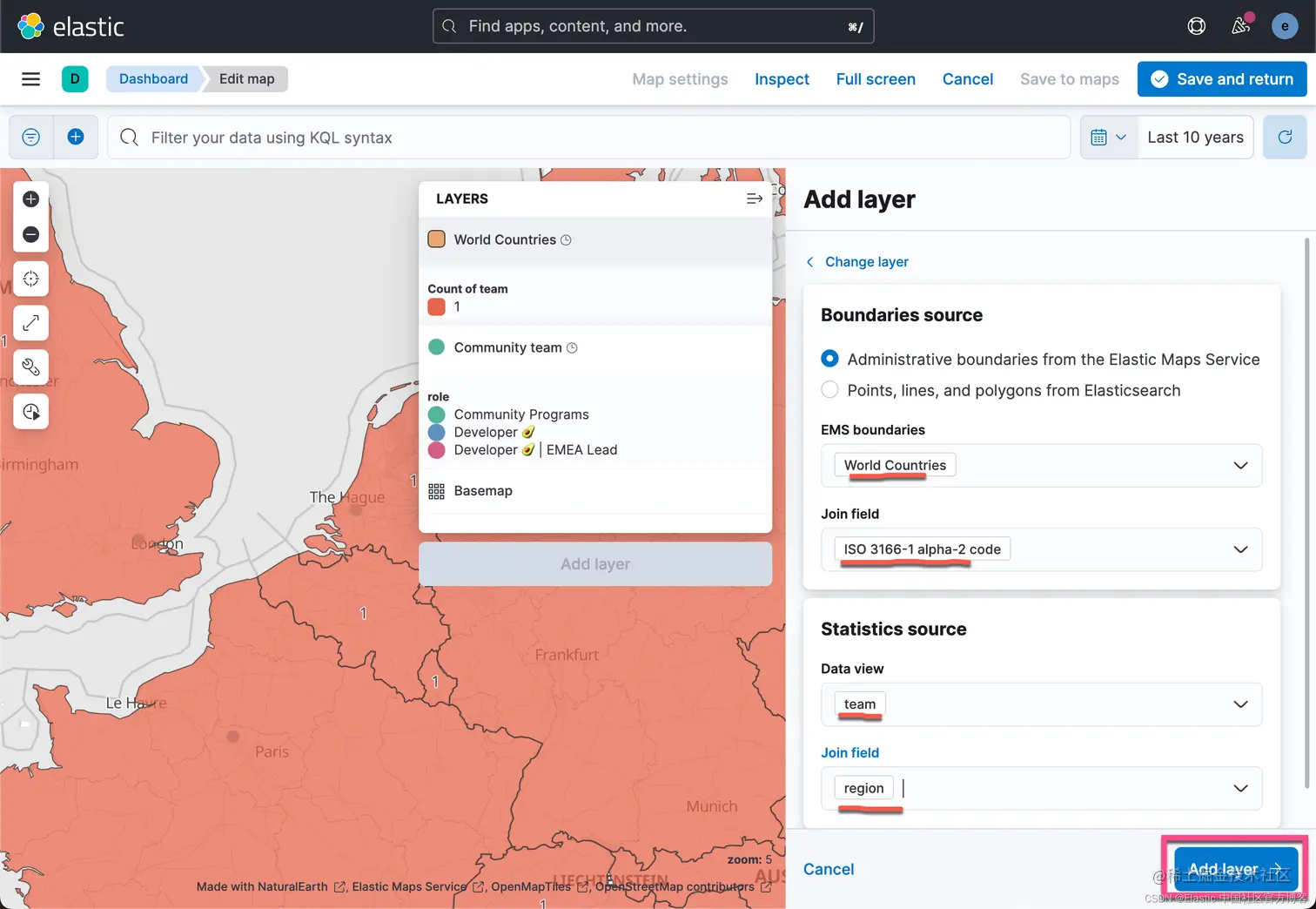This screenshot has width=1316, height=909.
Task: Open saved query filter menu
Action: (31, 138)
